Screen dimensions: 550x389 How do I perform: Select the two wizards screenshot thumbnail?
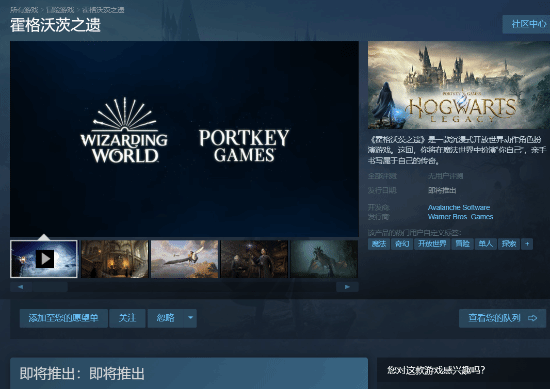pos(254,259)
